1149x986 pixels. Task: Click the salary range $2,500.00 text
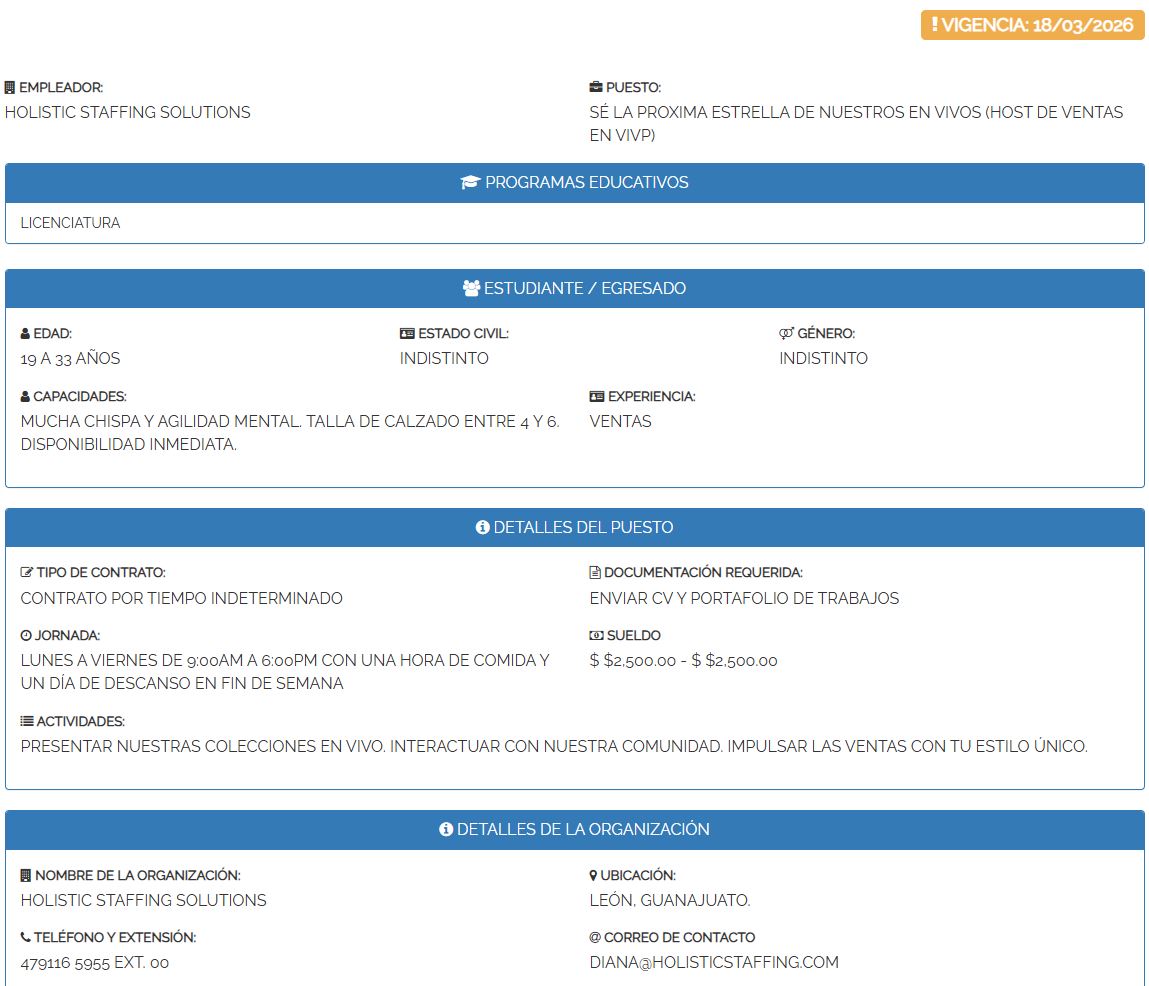pyautogui.click(x=683, y=661)
